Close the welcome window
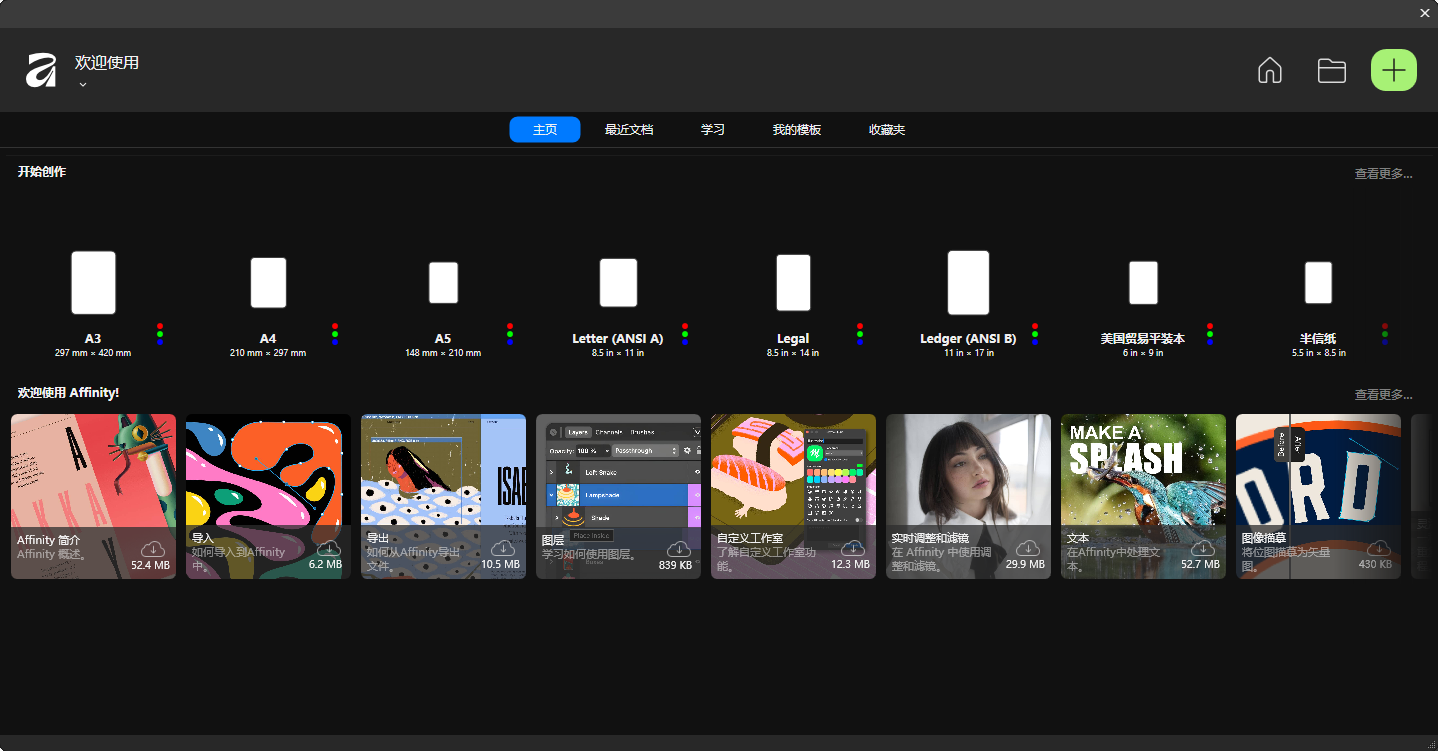This screenshot has width=1438, height=751. (1425, 13)
